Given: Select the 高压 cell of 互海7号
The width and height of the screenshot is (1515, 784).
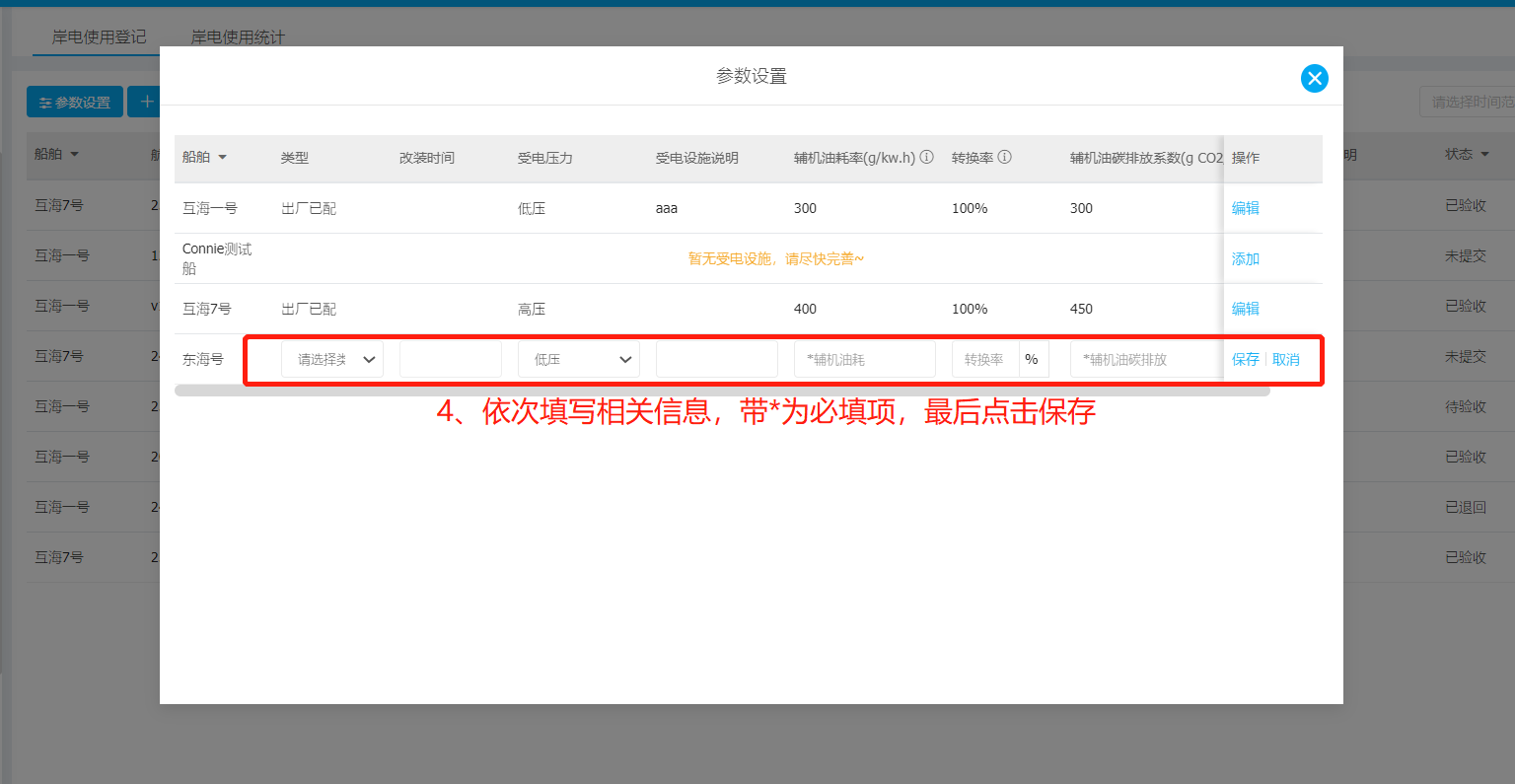Looking at the screenshot, I should (532, 309).
